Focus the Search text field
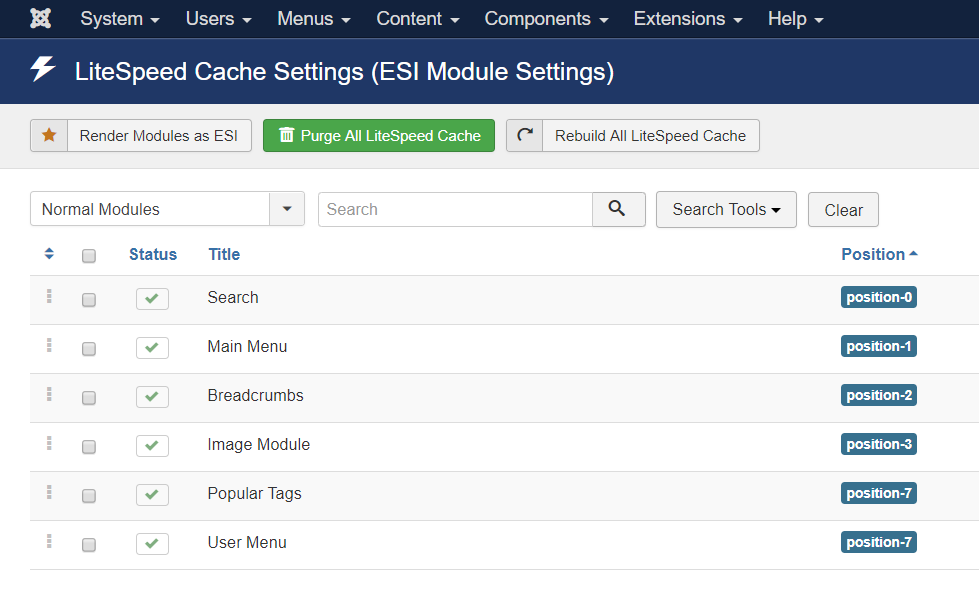The width and height of the screenshot is (979, 597). (455, 209)
